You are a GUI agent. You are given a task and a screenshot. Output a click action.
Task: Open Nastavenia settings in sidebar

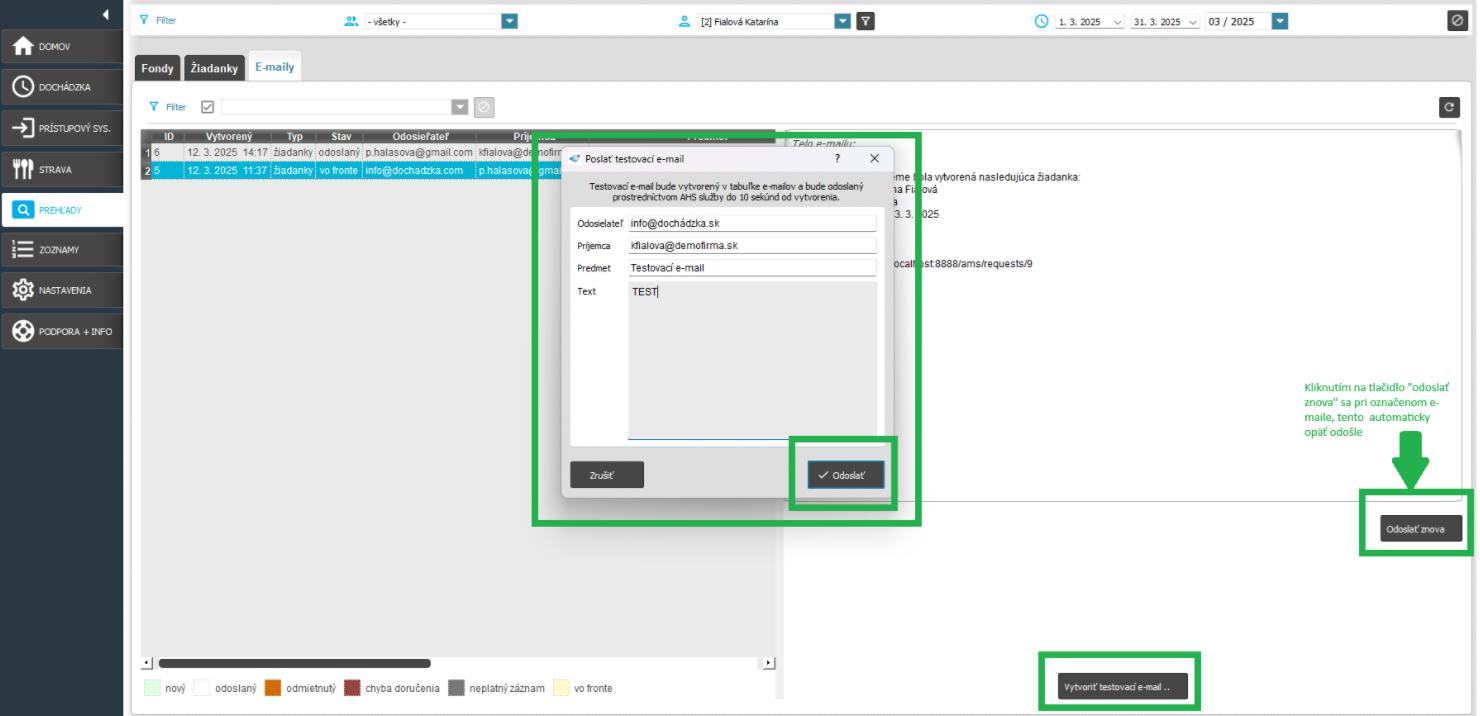coord(62,290)
